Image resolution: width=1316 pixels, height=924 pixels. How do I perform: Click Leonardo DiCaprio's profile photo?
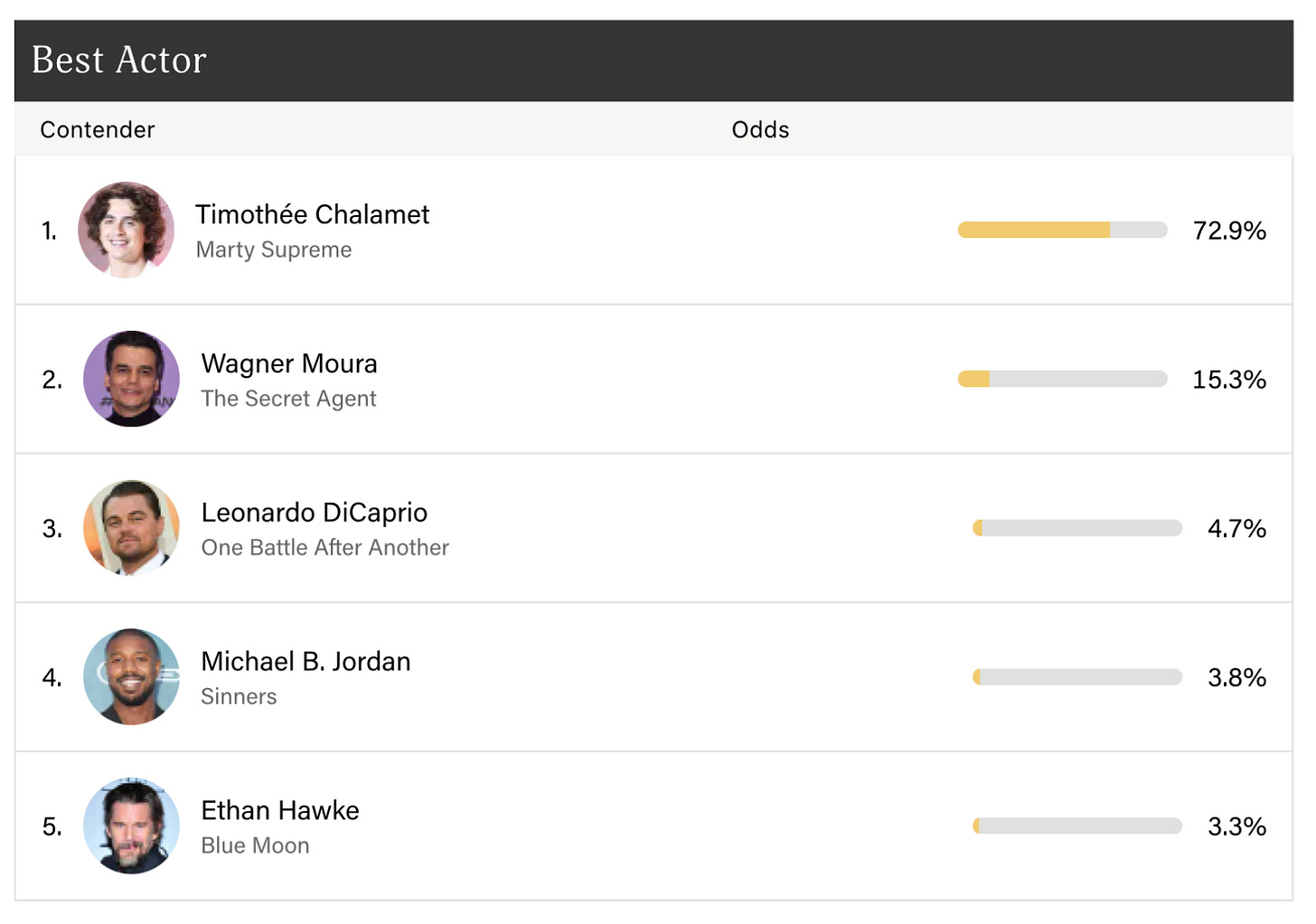pyautogui.click(x=131, y=528)
